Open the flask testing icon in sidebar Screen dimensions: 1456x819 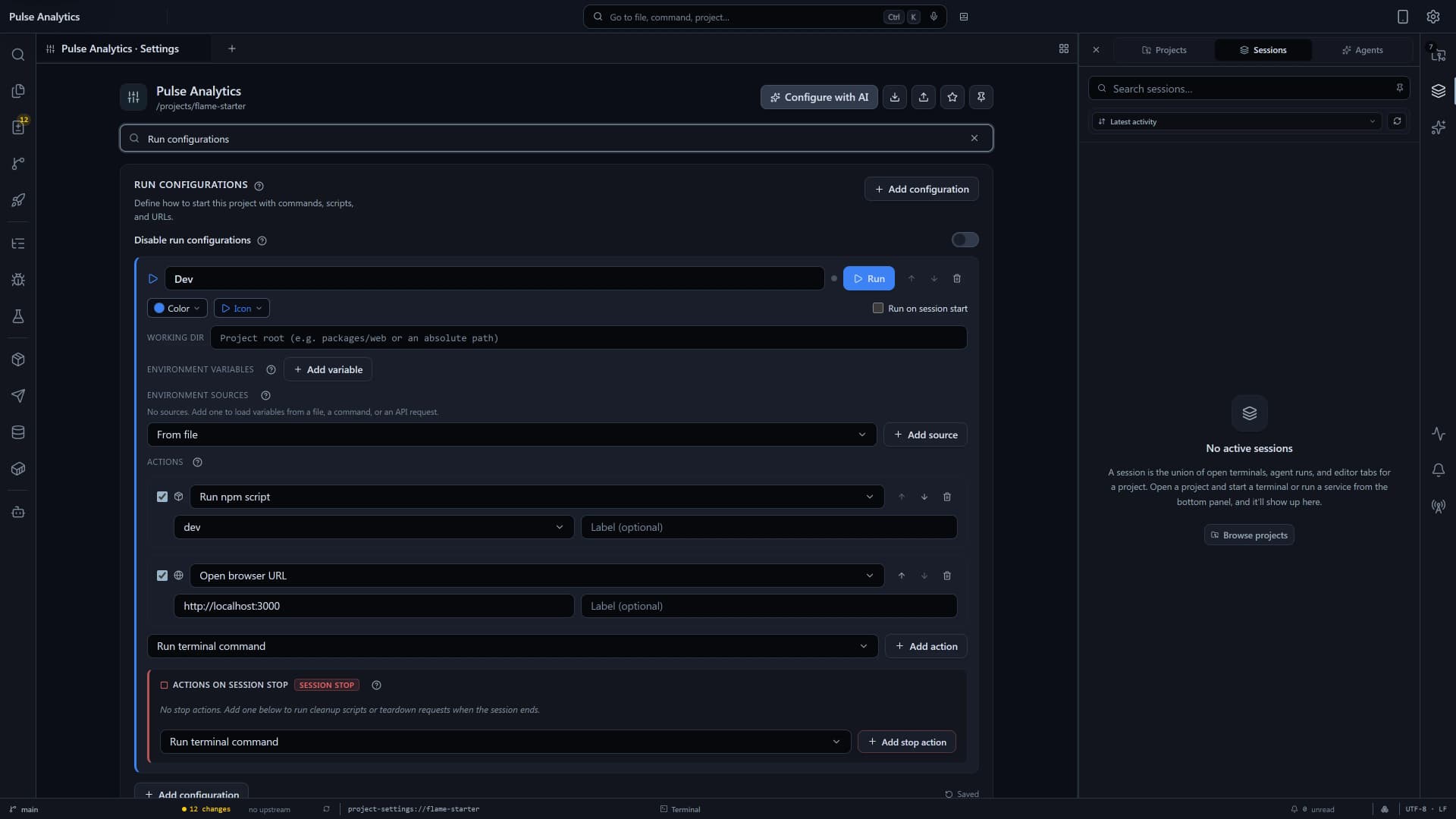point(18,316)
